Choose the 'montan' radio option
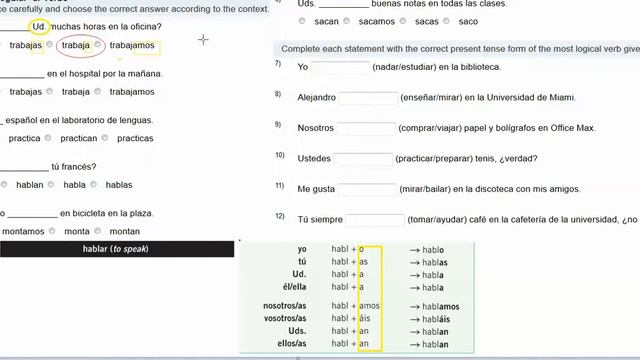This screenshot has height=360, width=640. (x=98, y=231)
